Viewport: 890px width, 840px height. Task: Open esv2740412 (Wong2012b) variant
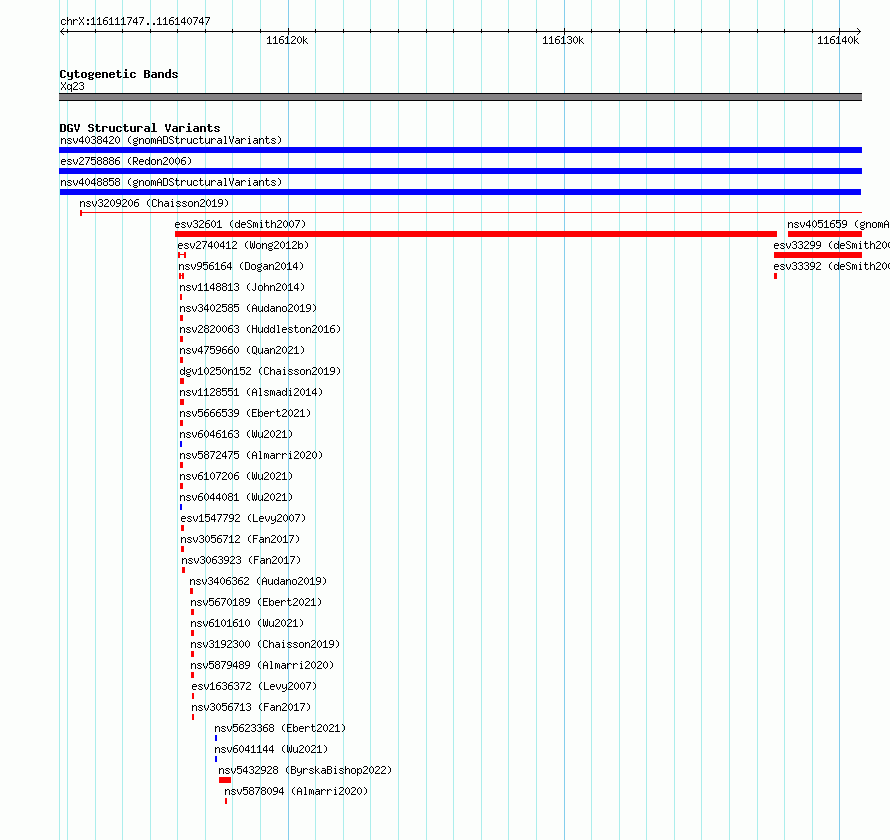pos(243,245)
